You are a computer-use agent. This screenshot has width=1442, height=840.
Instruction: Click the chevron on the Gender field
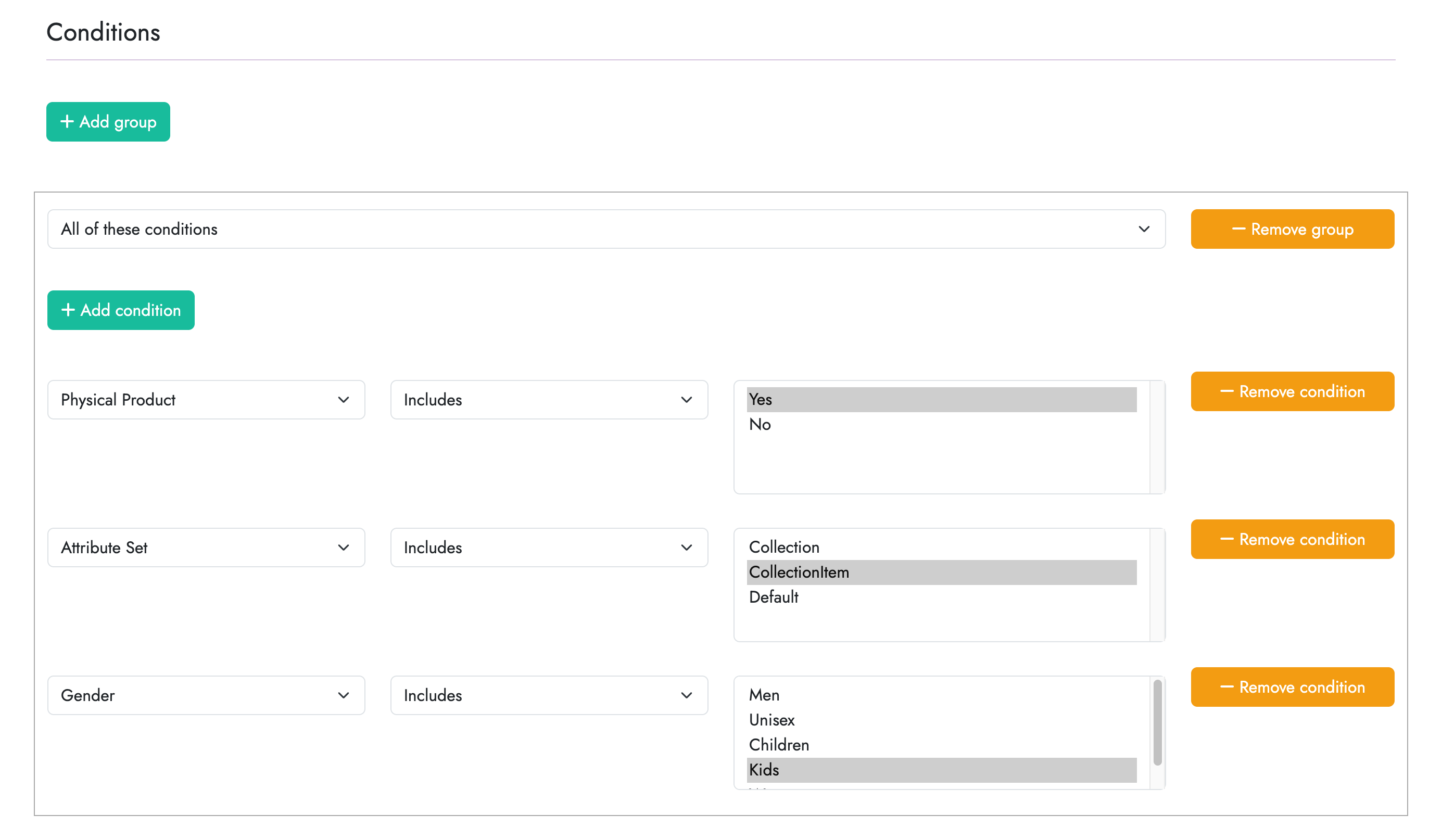(344, 695)
